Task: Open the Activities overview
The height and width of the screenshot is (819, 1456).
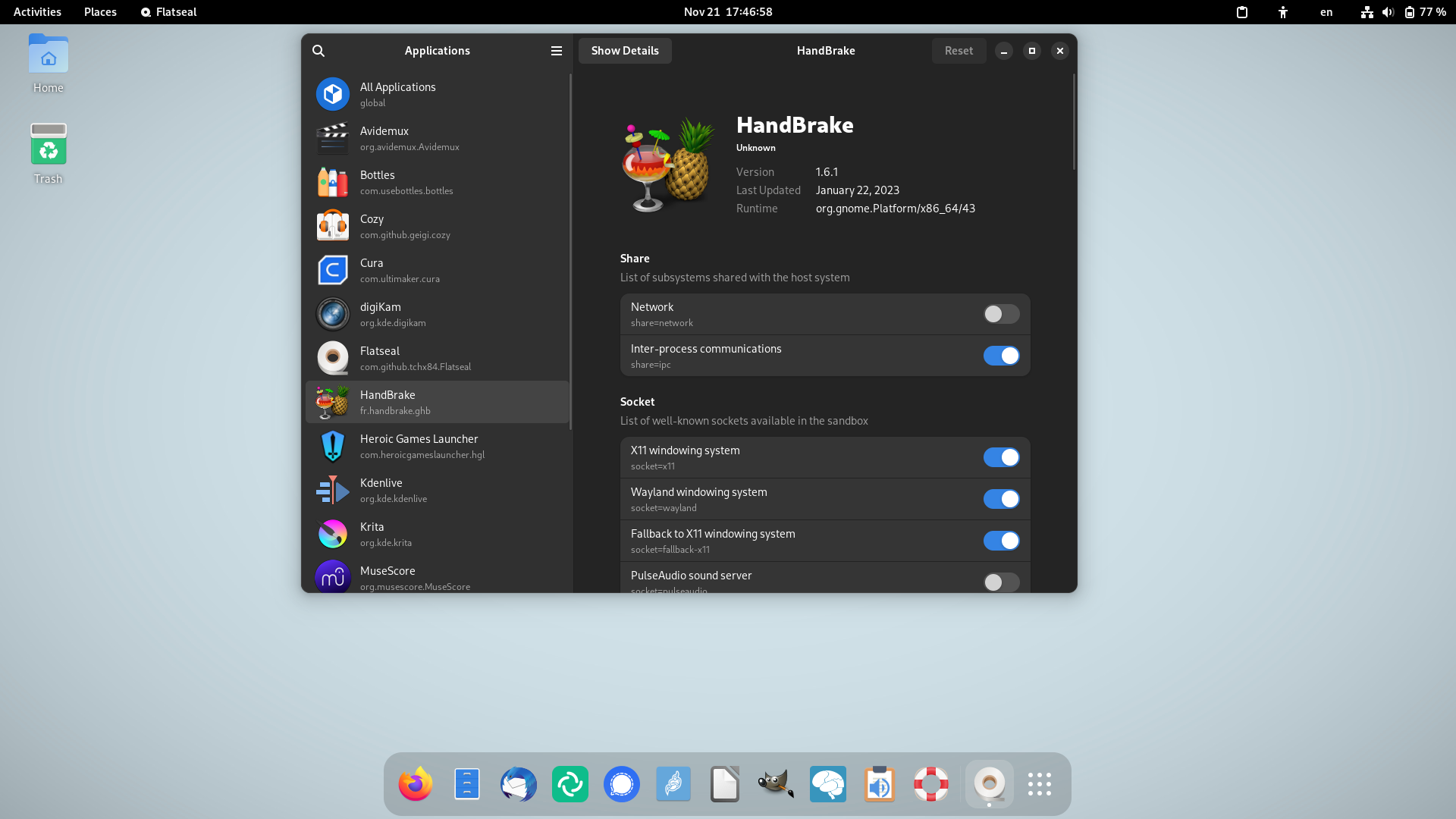Action: [x=37, y=12]
